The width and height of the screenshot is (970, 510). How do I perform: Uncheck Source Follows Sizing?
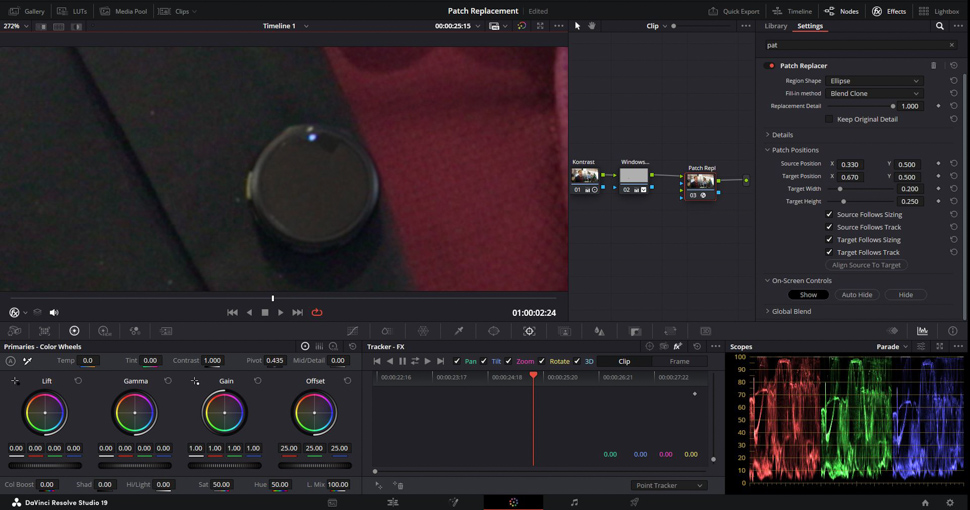point(829,214)
